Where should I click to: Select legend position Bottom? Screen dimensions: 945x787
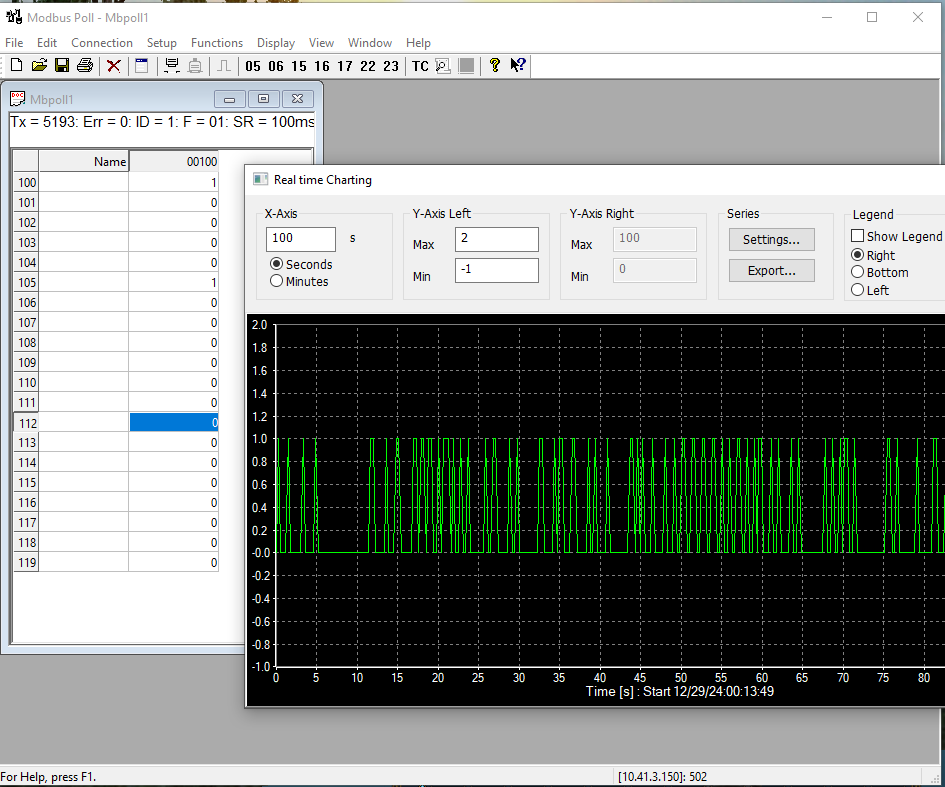858,272
